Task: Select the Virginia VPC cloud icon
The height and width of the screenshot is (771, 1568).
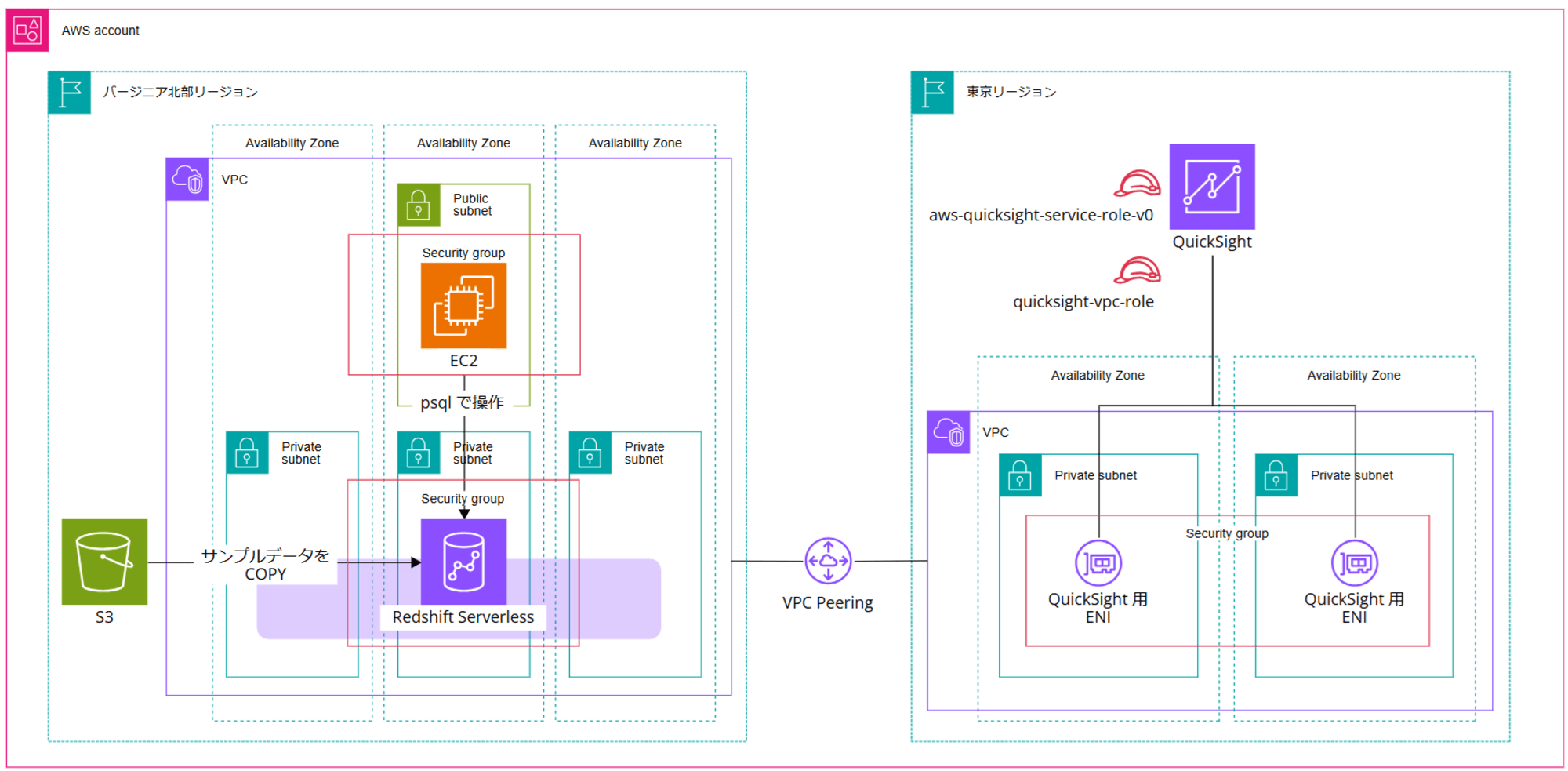Action: (x=187, y=179)
